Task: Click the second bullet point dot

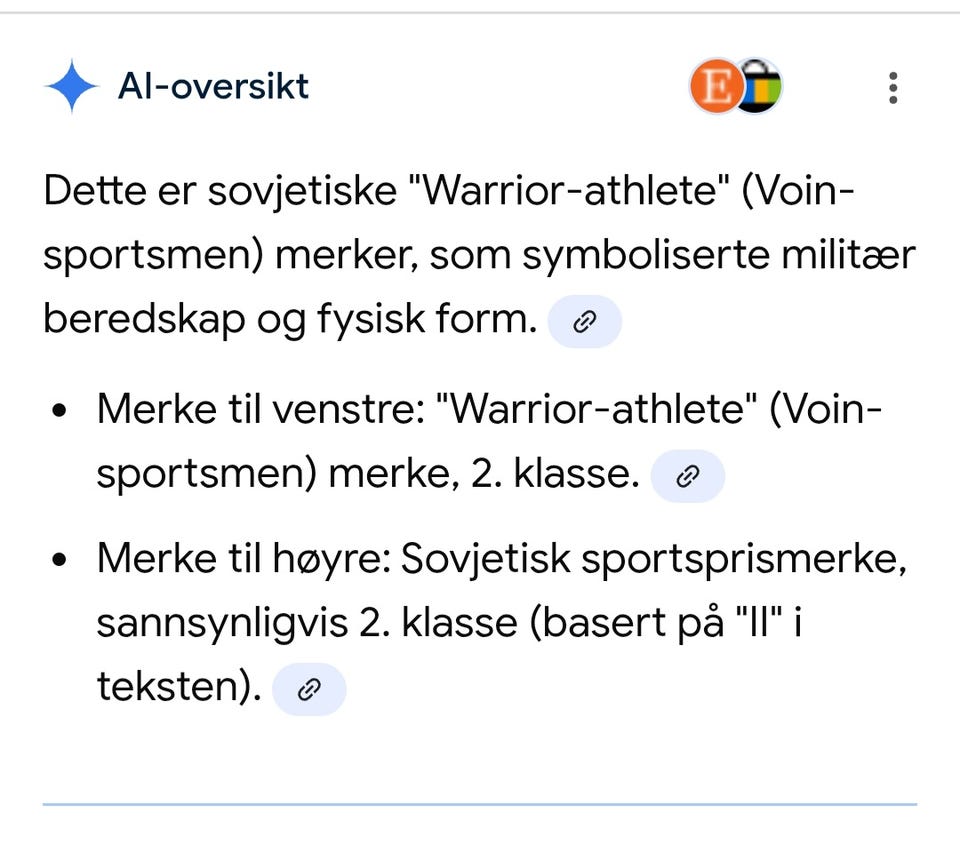Action: tap(59, 559)
